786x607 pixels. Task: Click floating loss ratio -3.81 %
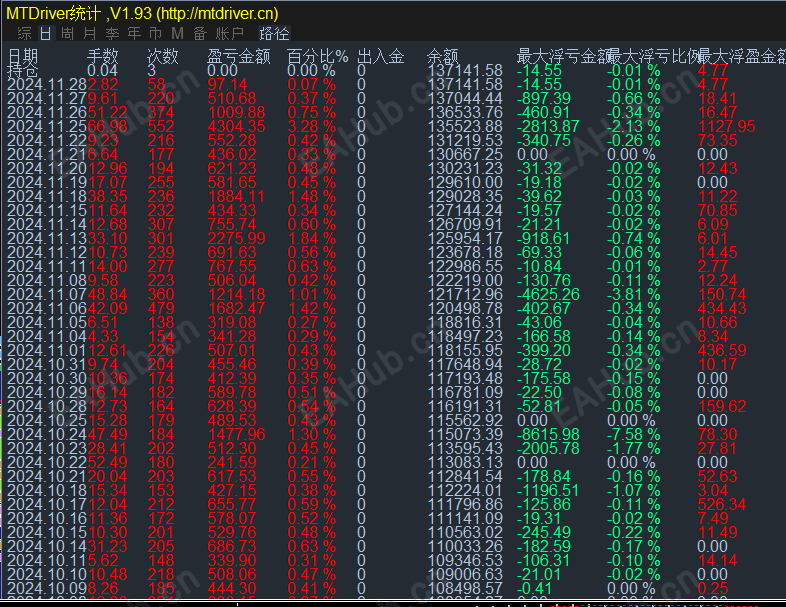pos(634,295)
